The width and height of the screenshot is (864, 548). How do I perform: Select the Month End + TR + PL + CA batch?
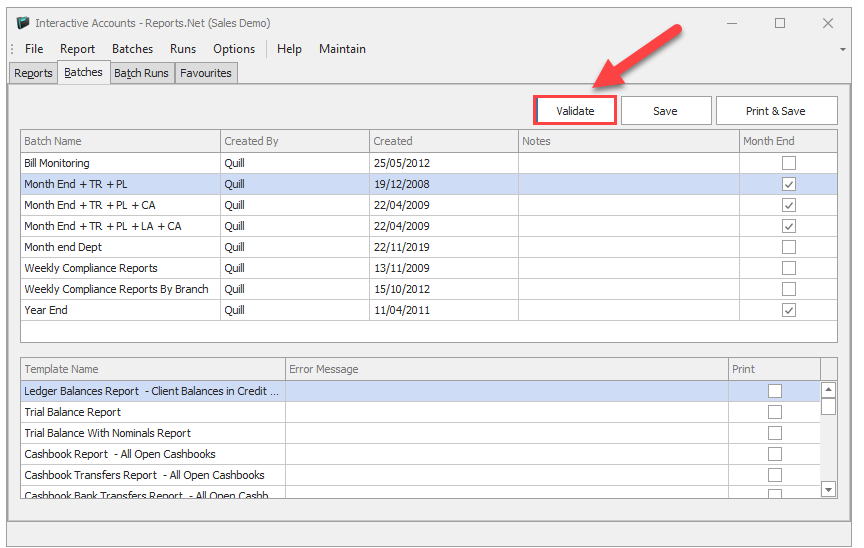[x=429, y=205]
